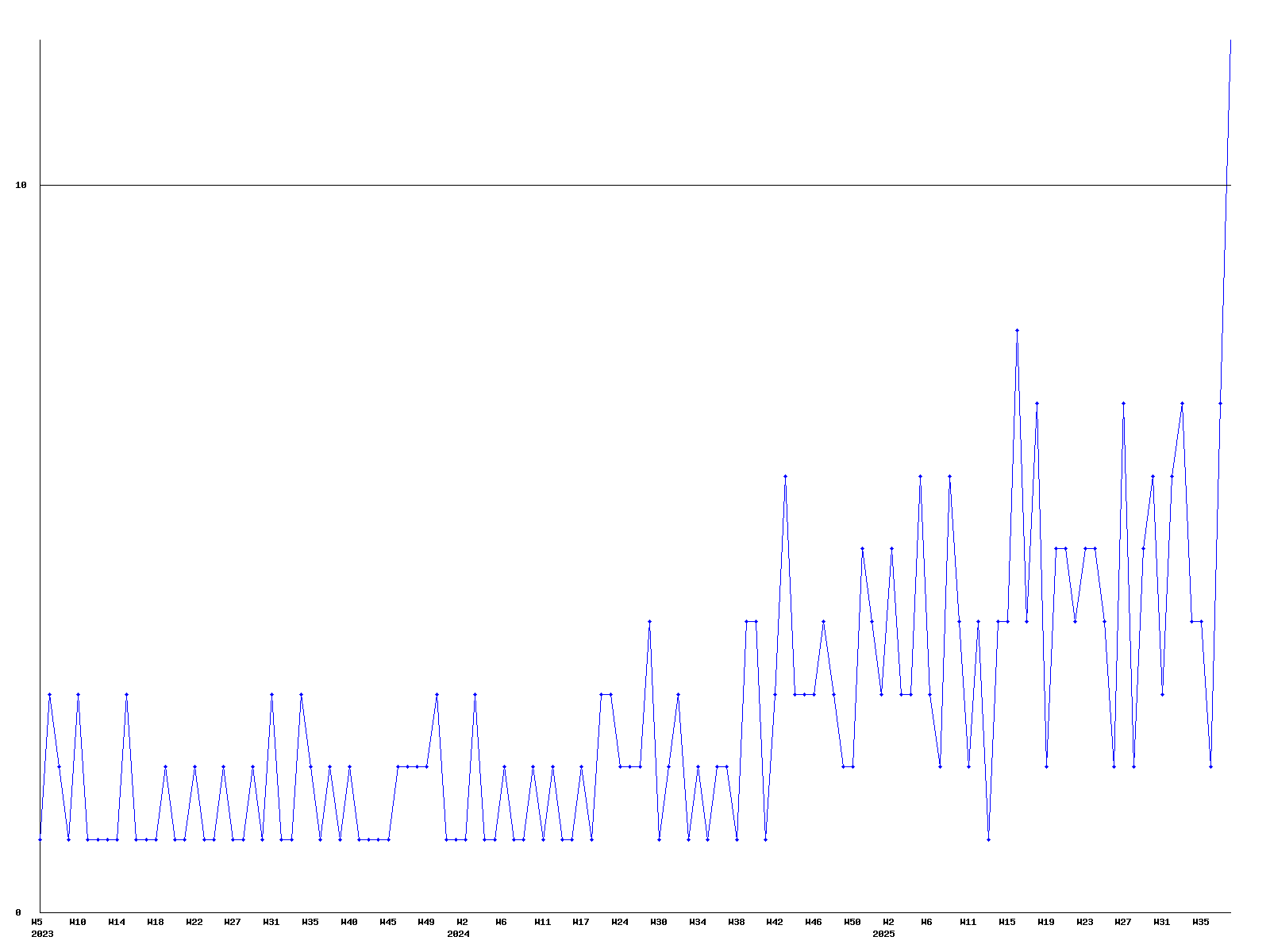This screenshot has width=1270, height=952.
Task: Click the first data point at W5 2023
Action: click(40, 839)
